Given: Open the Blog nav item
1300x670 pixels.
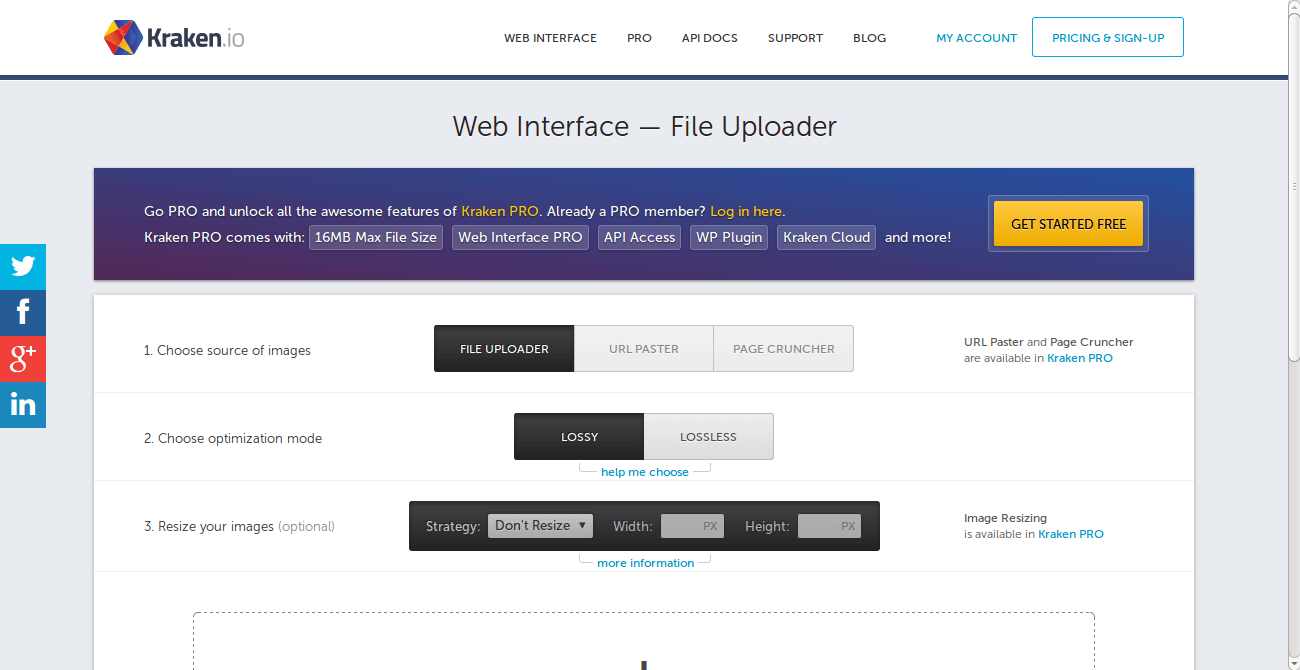Looking at the screenshot, I should click(x=869, y=38).
